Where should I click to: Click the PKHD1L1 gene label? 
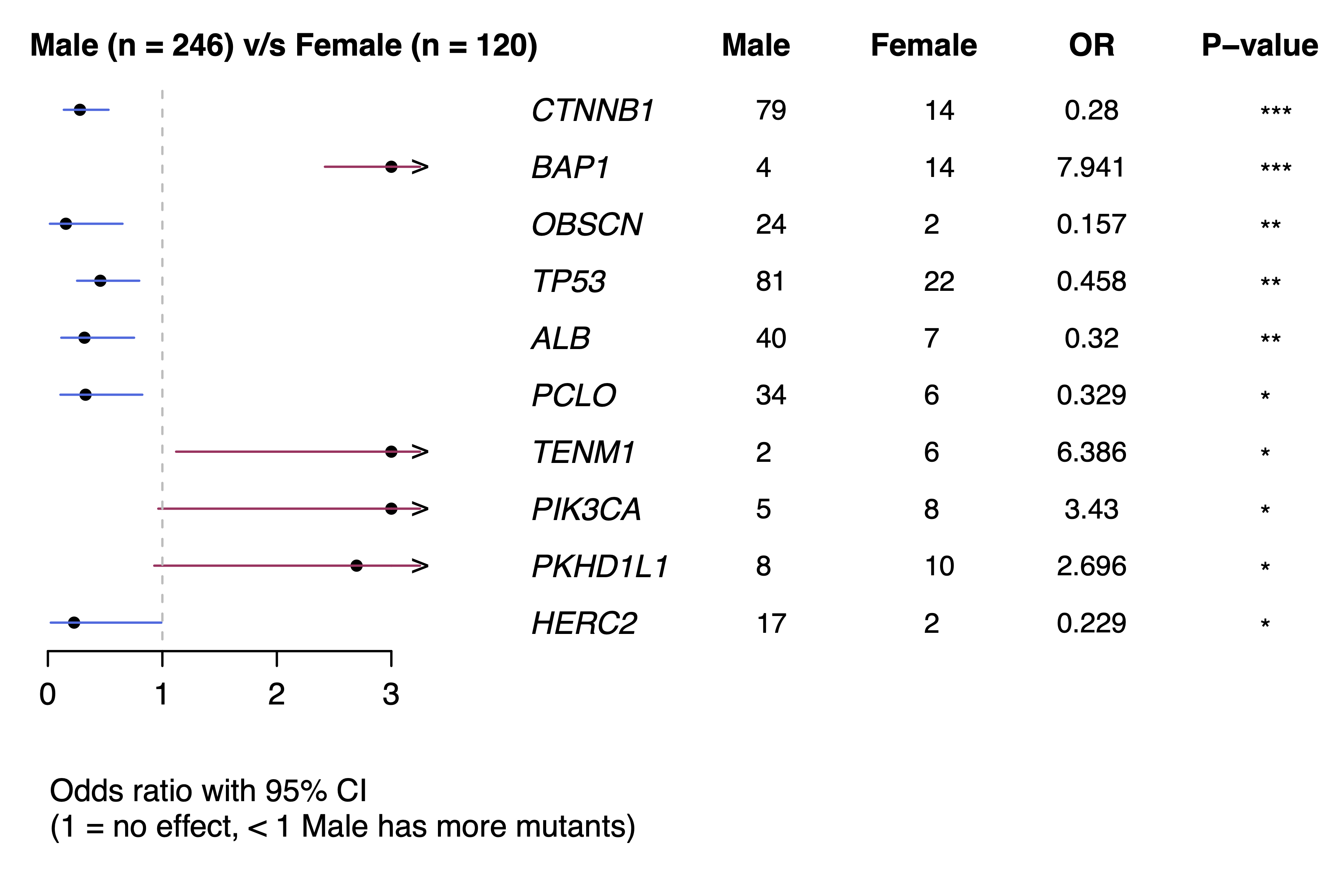point(600,566)
